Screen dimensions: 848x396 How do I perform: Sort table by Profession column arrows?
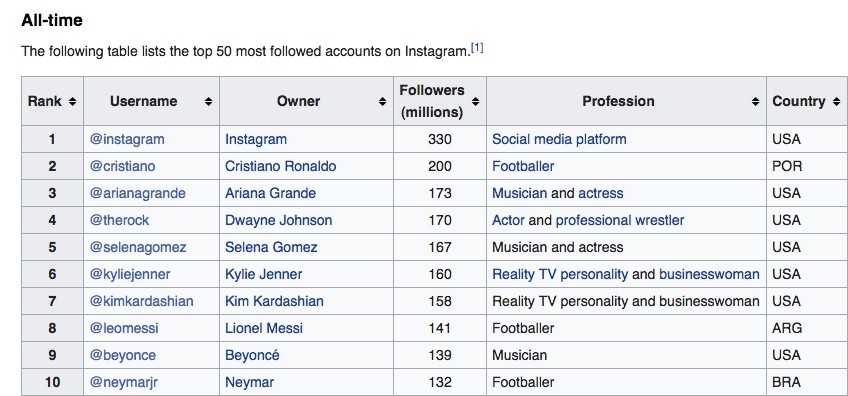click(x=756, y=101)
